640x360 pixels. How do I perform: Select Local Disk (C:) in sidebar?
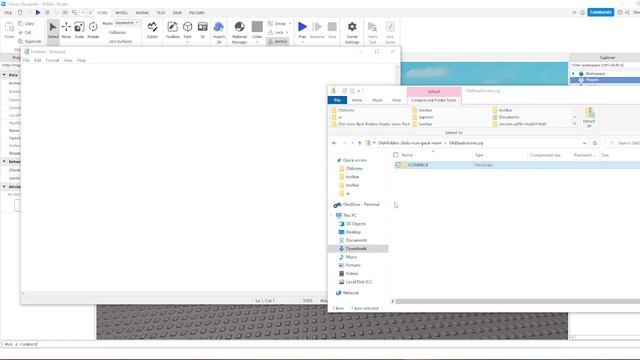point(358,282)
